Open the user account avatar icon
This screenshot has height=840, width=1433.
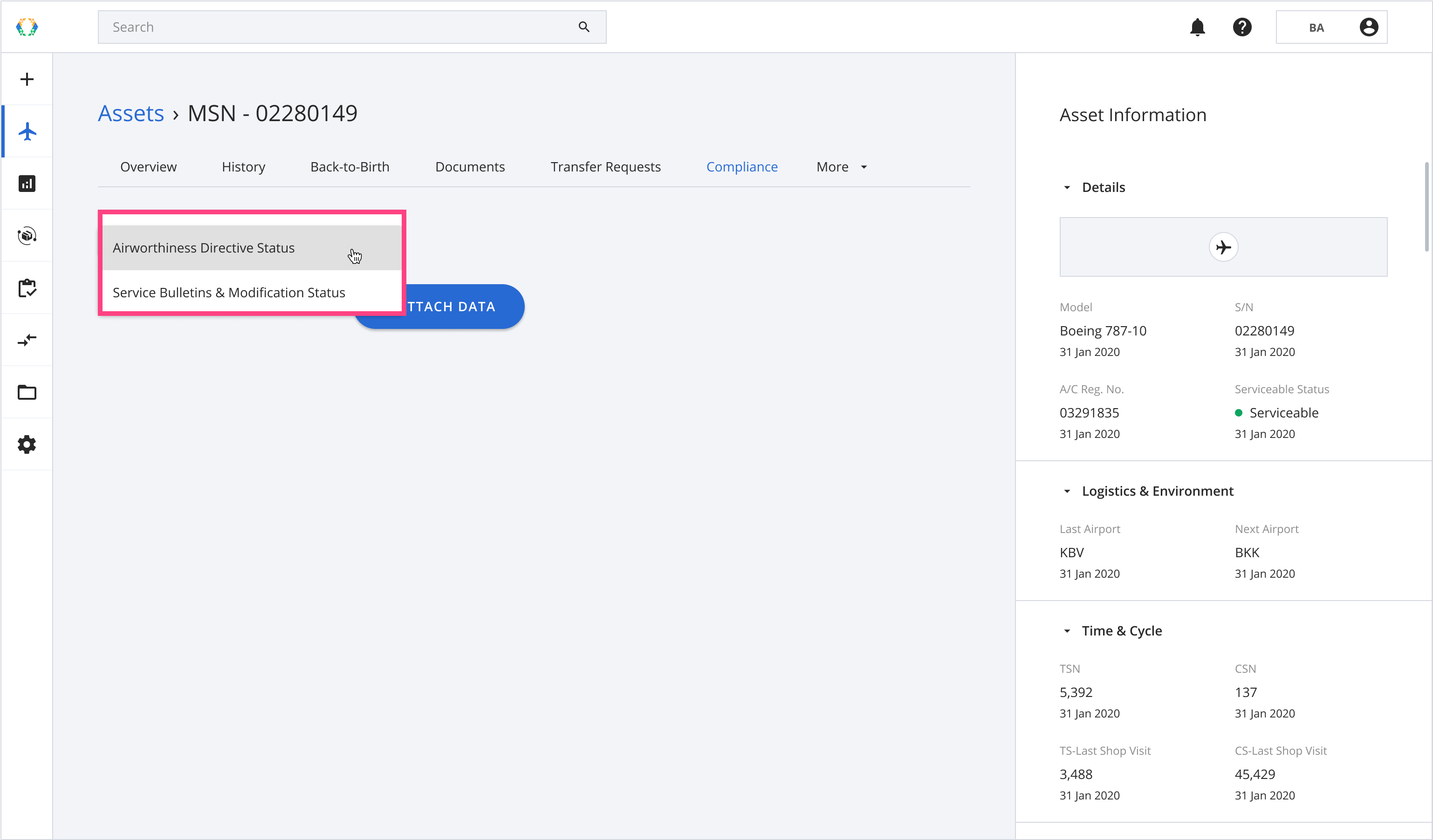[x=1368, y=27]
